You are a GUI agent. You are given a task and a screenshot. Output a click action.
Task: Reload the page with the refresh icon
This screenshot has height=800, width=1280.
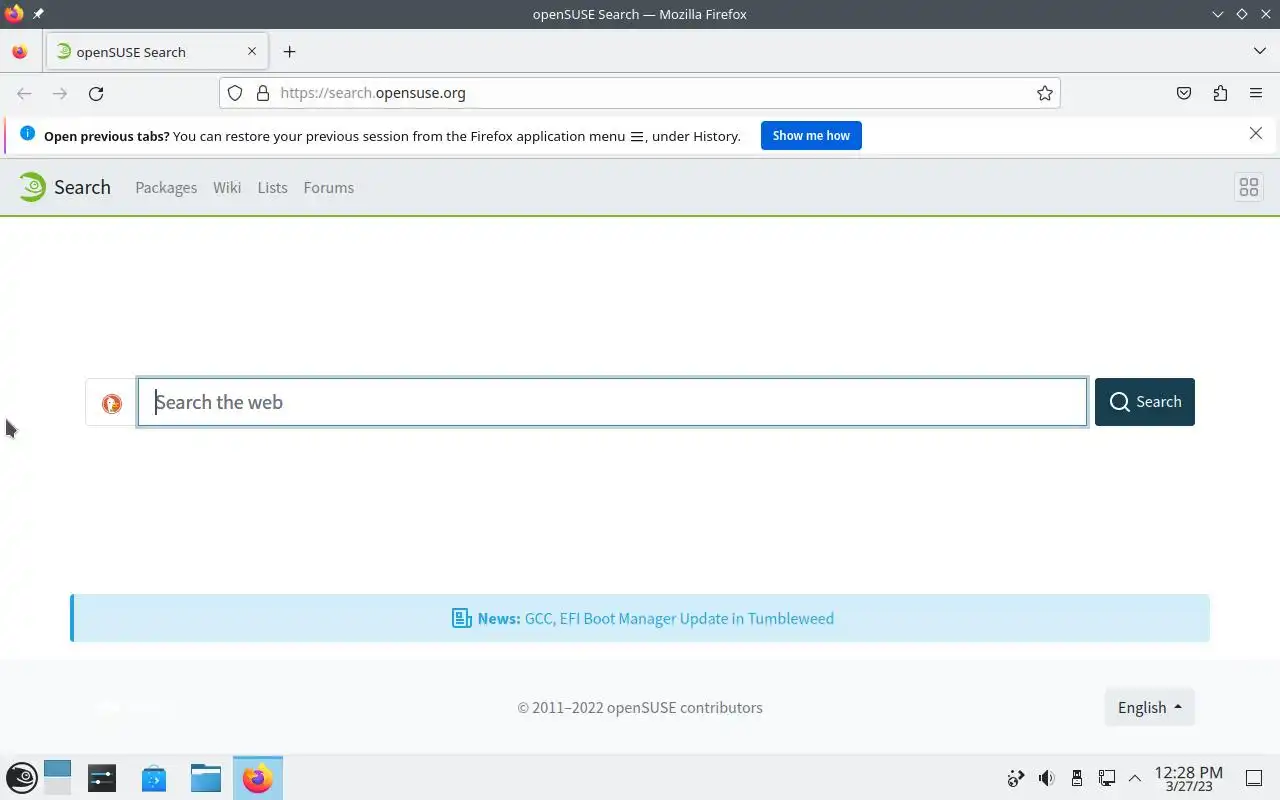(x=96, y=93)
